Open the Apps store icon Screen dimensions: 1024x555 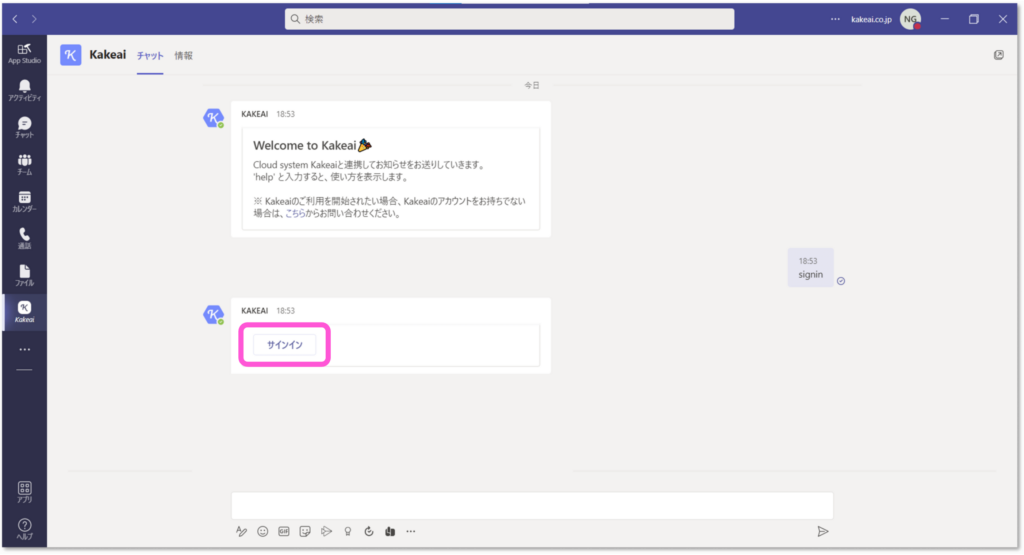point(24,492)
